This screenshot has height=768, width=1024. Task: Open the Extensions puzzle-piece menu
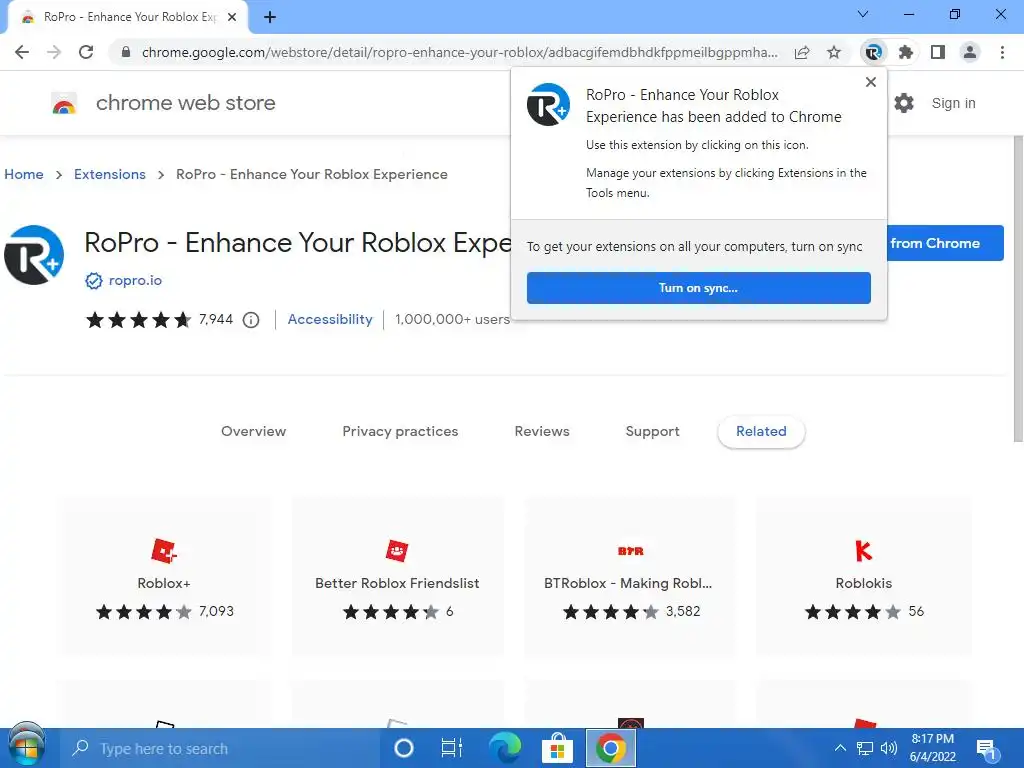pos(906,52)
